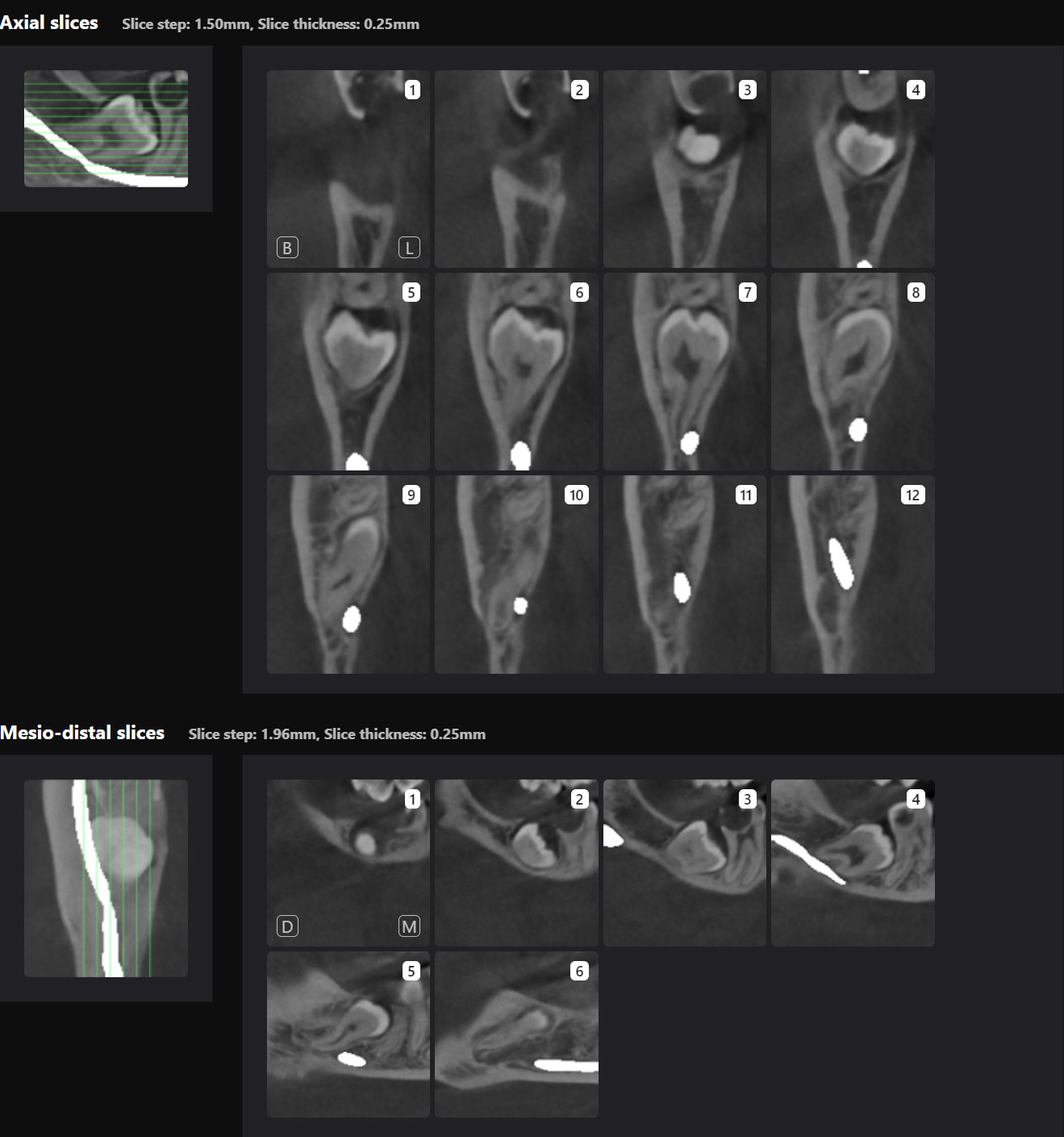Viewport: 1064px width, 1137px height.
Task: Open axial slice 5 thumbnail
Action: point(348,372)
